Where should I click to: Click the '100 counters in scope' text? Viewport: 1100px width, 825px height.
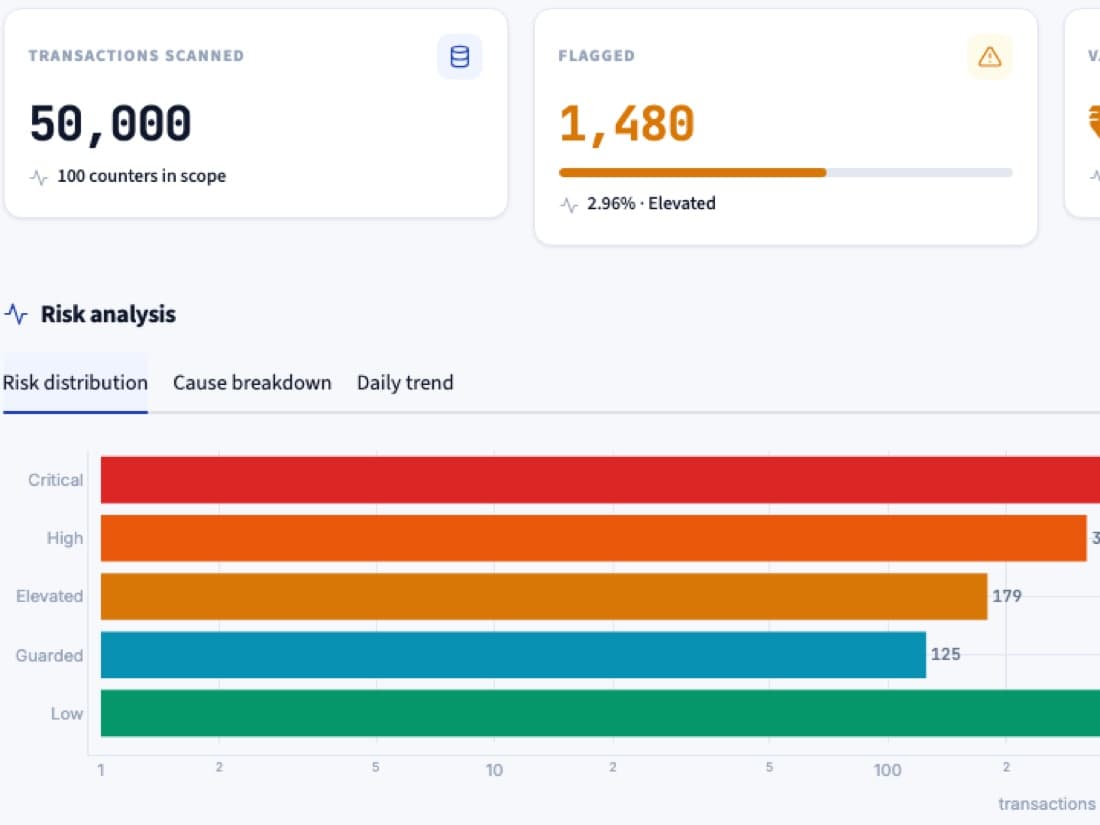pyautogui.click(x=142, y=176)
